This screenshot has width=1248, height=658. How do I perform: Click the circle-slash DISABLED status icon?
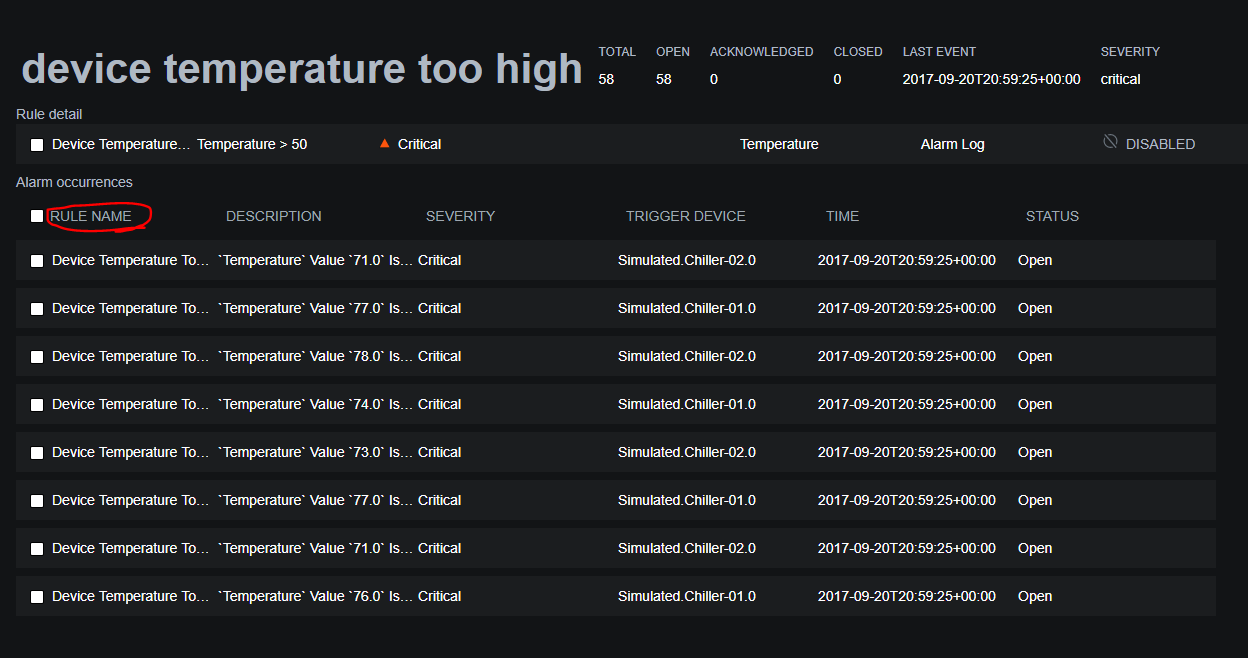pos(1110,141)
